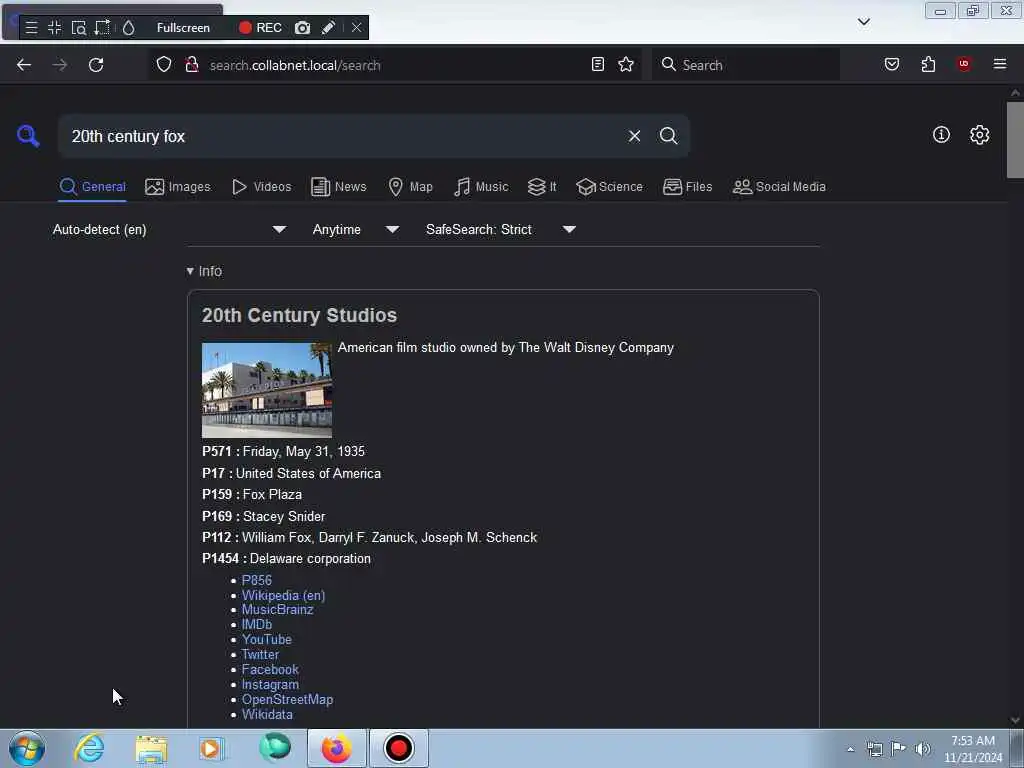Open the tracking protection shield icon

(164, 65)
